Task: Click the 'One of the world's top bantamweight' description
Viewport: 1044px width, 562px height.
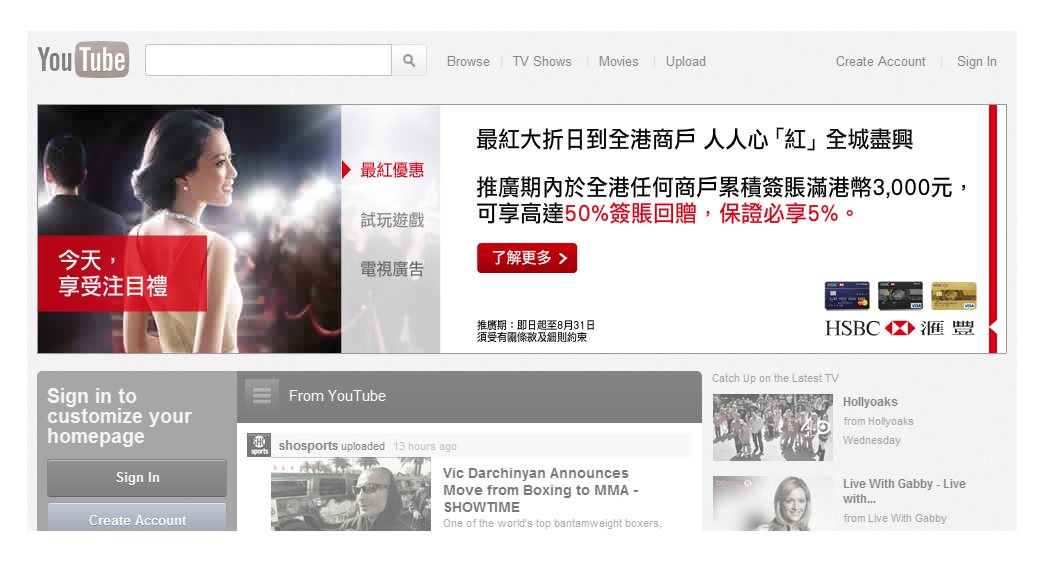Action: click(553, 523)
